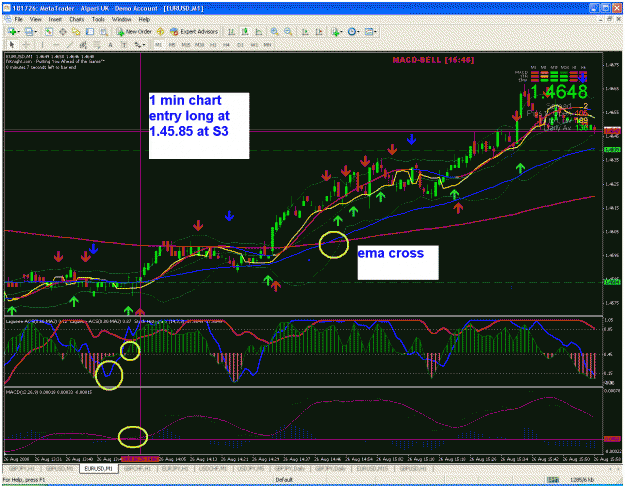Image resolution: width=625 pixels, height=486 pixels.
Task: Select the M15 timeframe button
Action: pos(186,45)
